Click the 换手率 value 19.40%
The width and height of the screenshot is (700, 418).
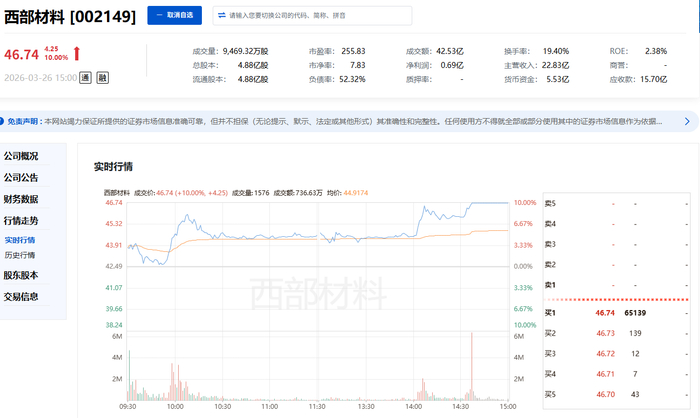[556, 51]
